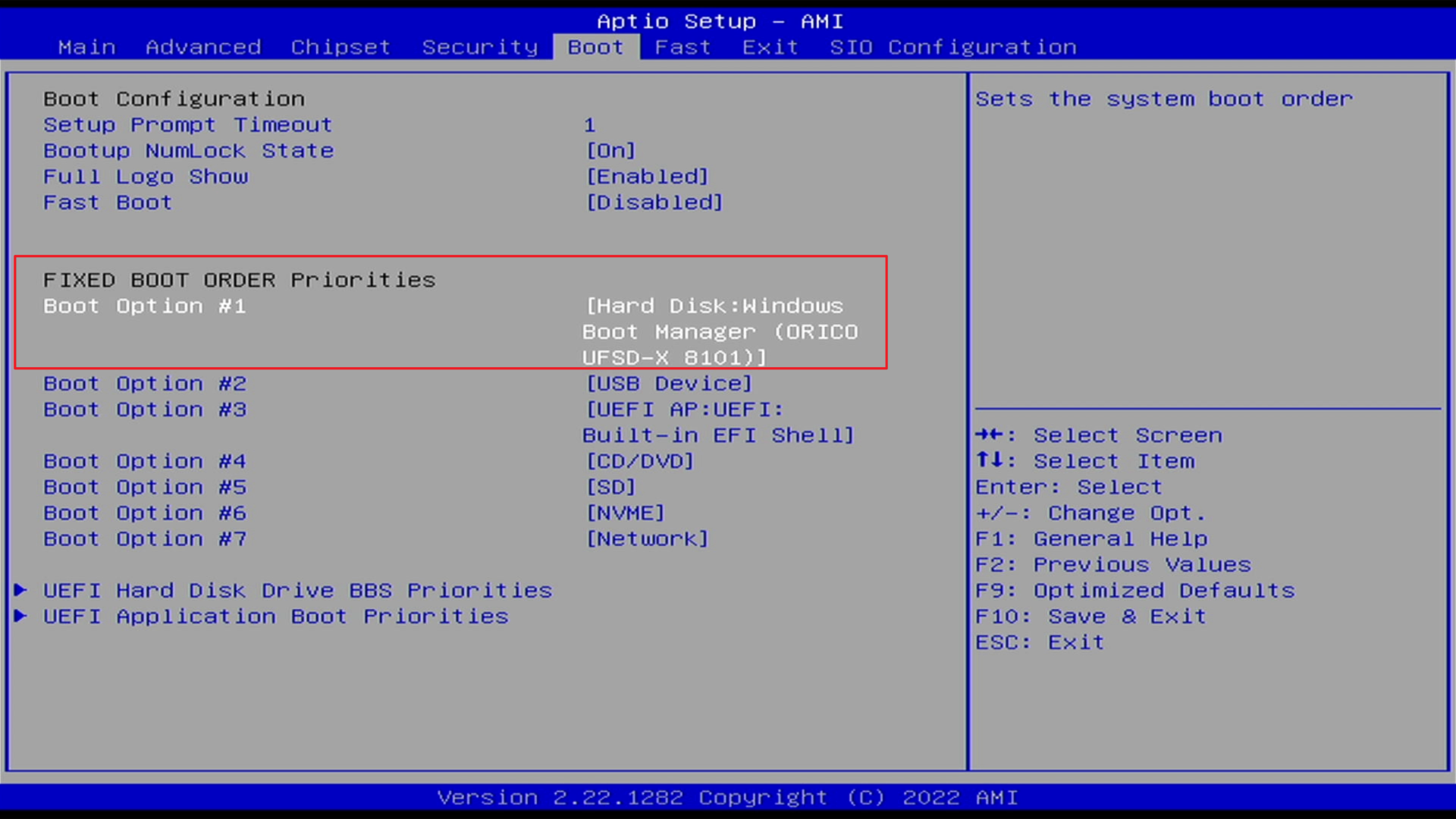Click Setup Prompt Timeout input field
1456x819 pixels.
tap(589, 124)
